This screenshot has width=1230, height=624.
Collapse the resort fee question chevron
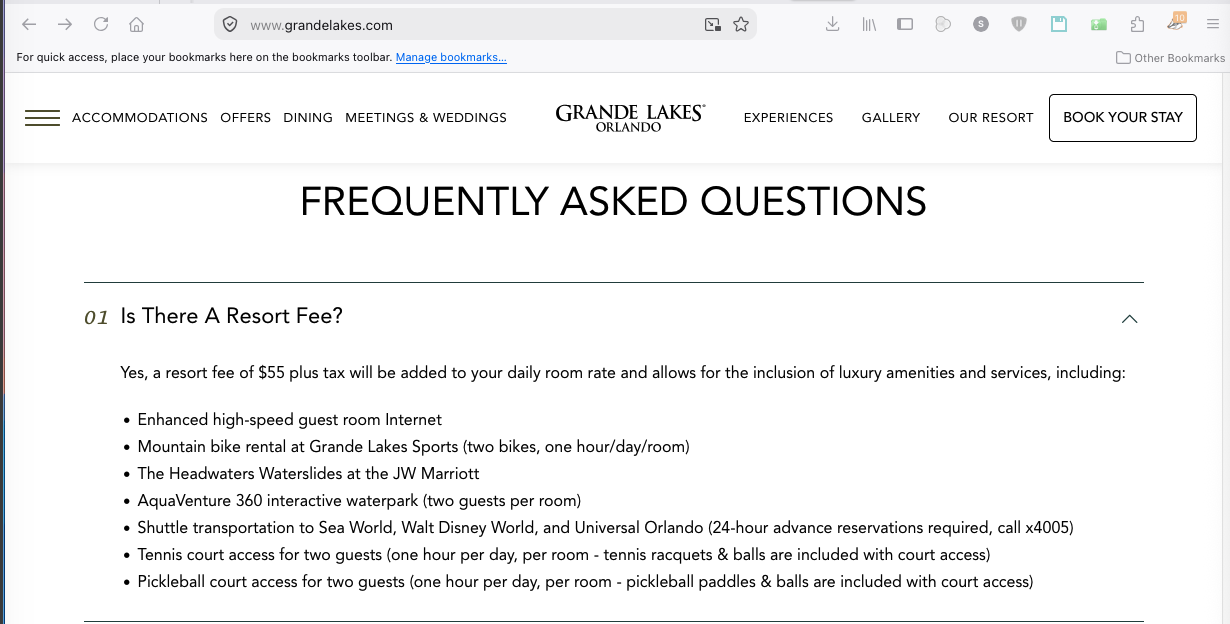[1129, 319]
